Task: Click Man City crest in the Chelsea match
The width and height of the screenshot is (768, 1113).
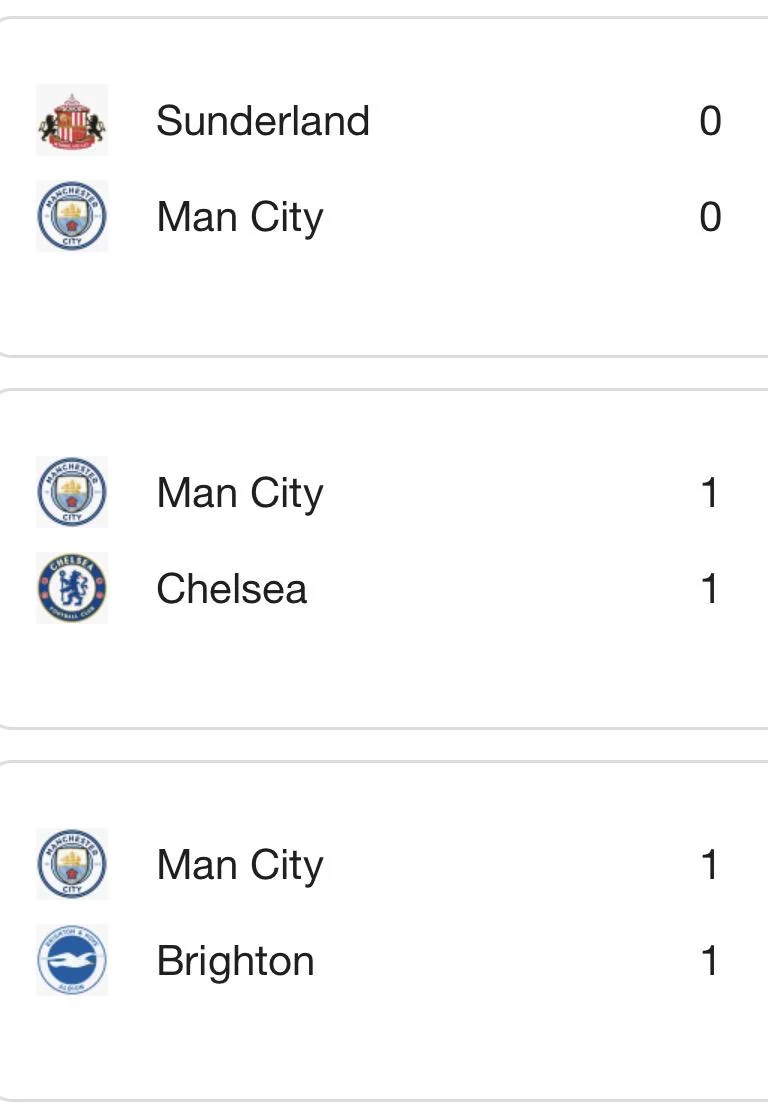Action: [x=72, y=493]
